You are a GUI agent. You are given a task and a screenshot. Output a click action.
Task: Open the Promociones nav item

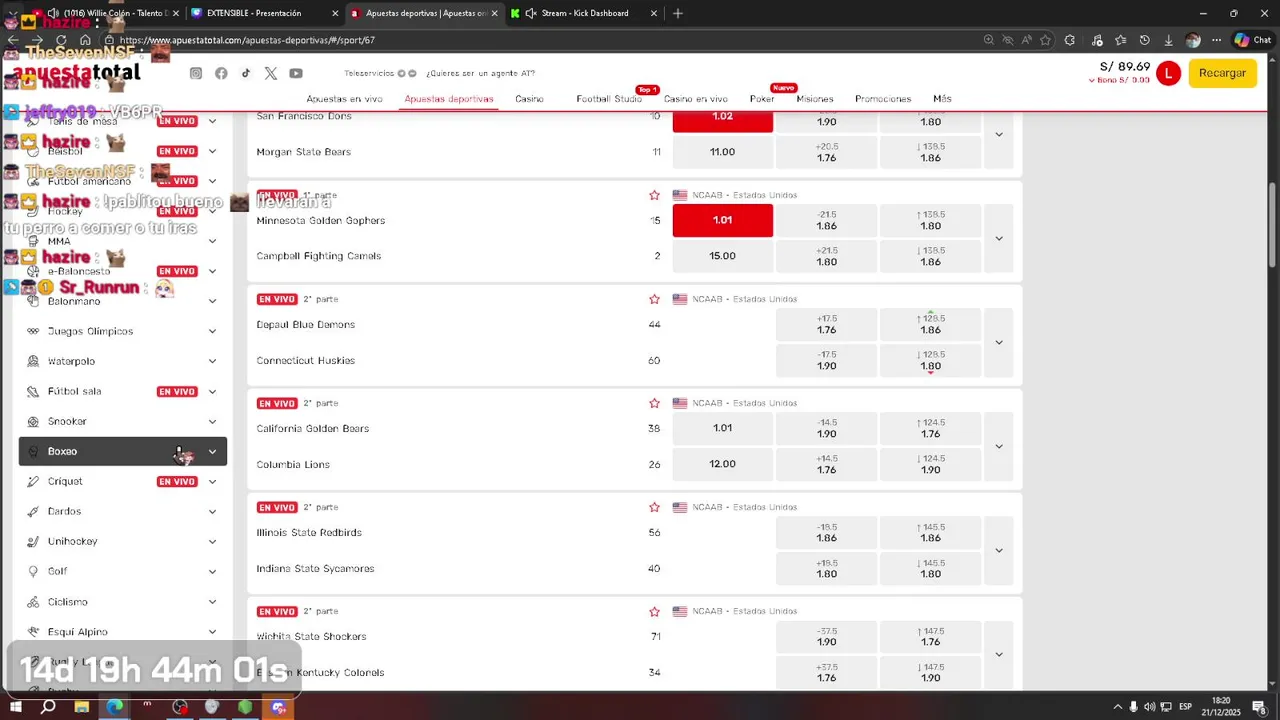point(883,99)
